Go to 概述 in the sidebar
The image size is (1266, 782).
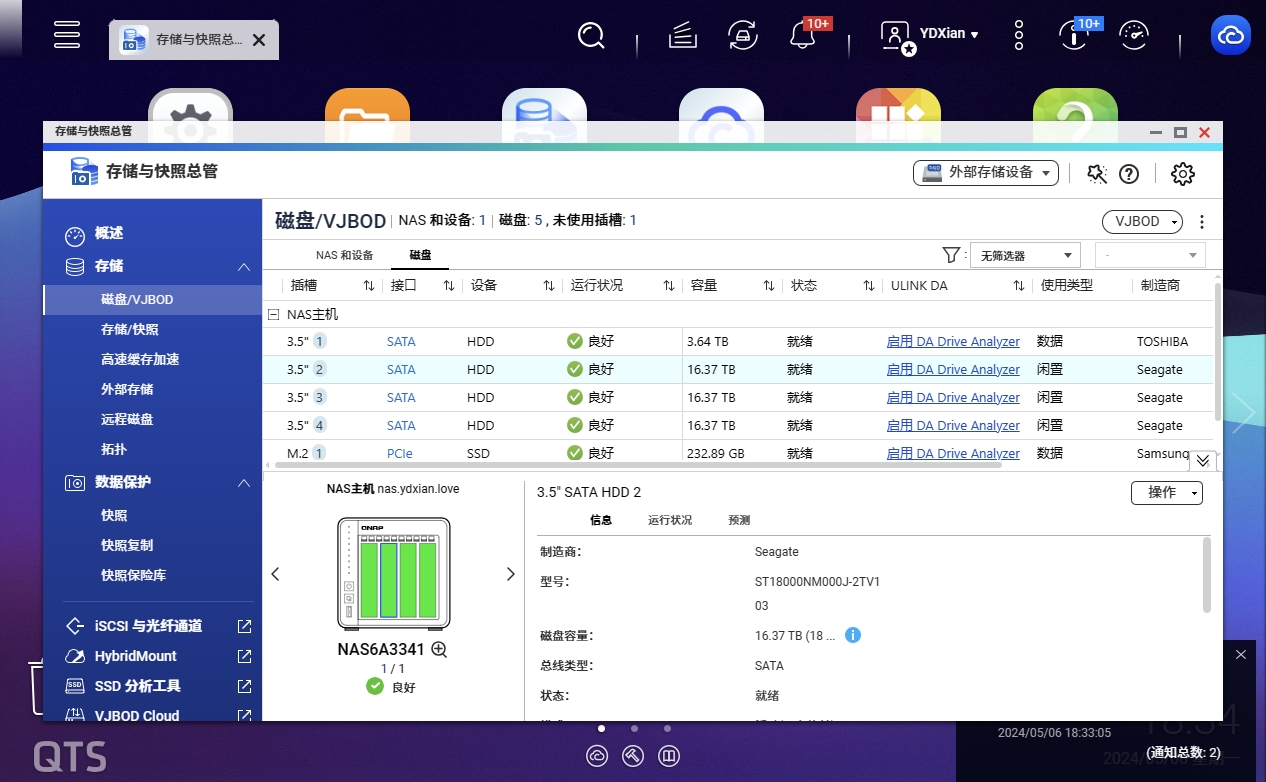(x=109, y=233)
